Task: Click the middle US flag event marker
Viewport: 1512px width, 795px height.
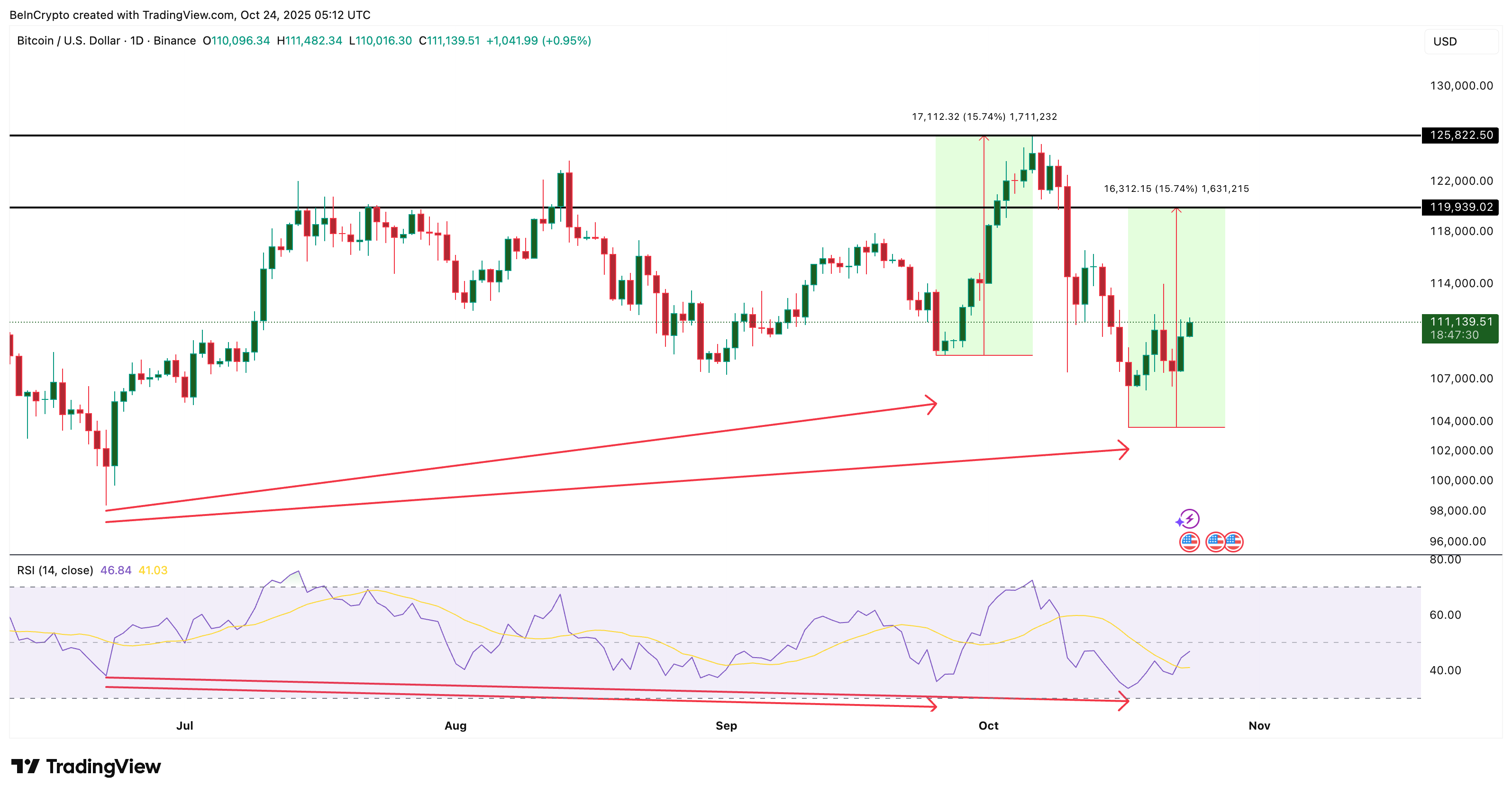Action: point(1215,542)
